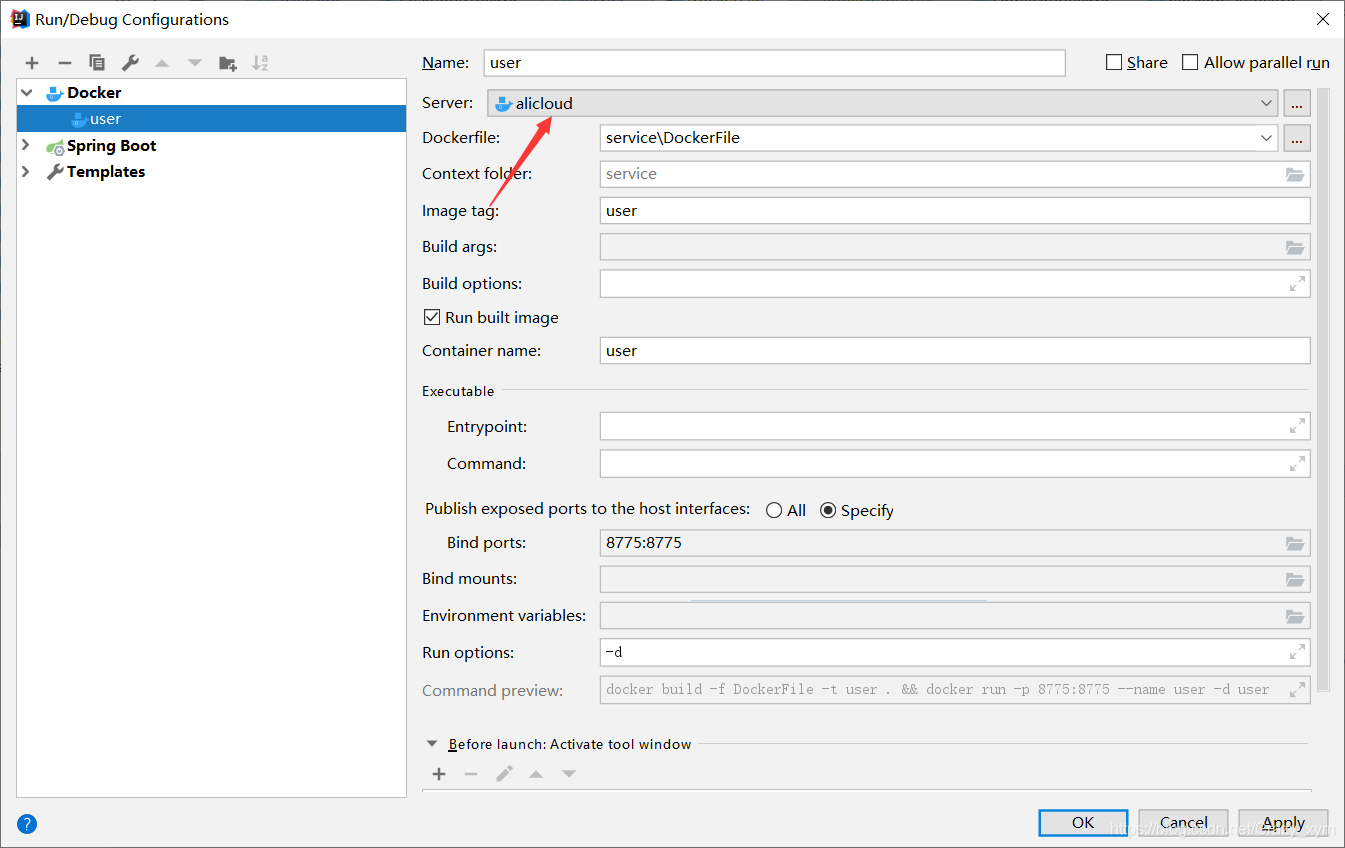Add a new run configuration
The width and height of the screenshot is (1345, 848).
click(32, 63)
